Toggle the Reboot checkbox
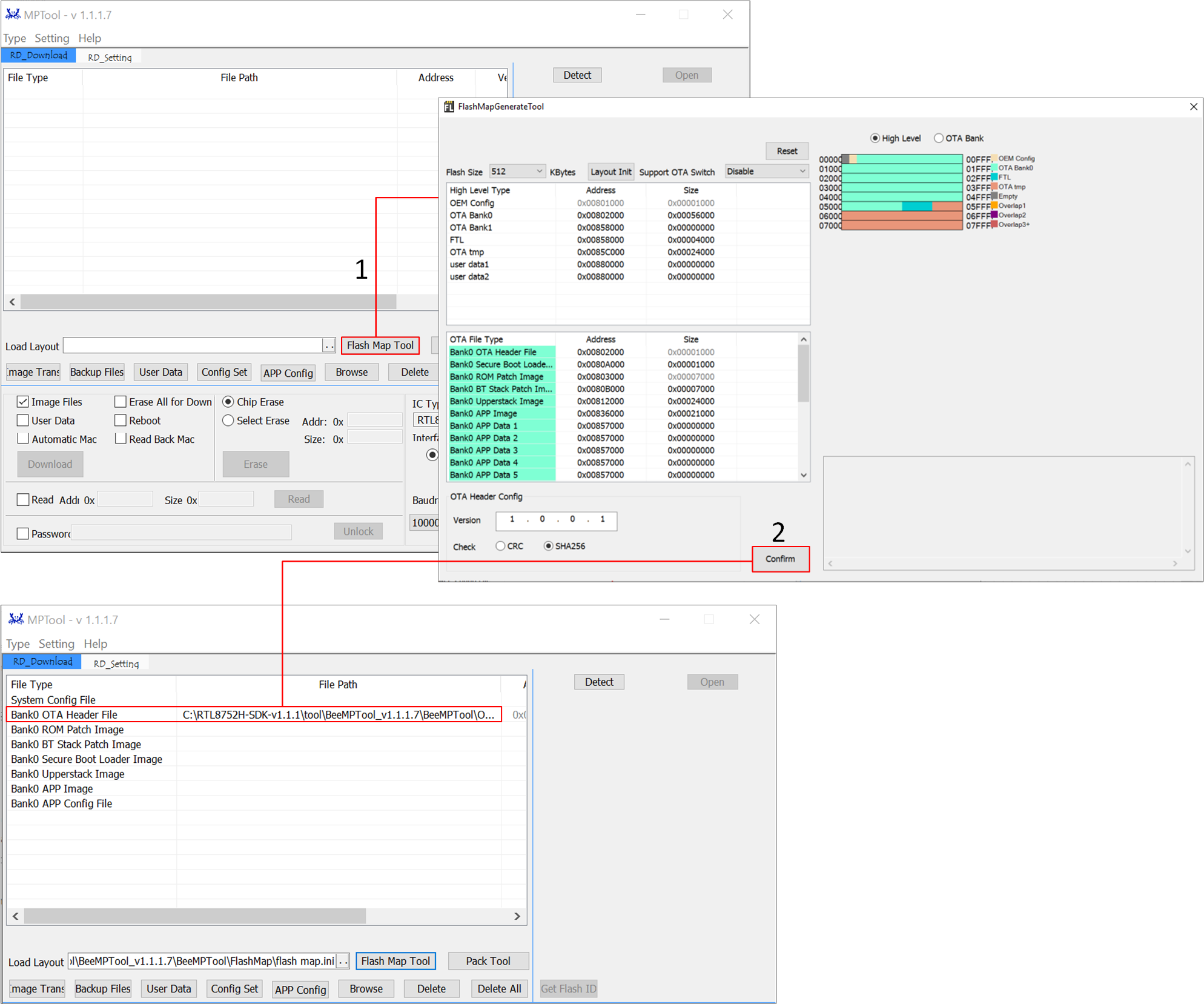This screenshot has width=1204, height=1004. pyautogui.click(x=121, y=421)
